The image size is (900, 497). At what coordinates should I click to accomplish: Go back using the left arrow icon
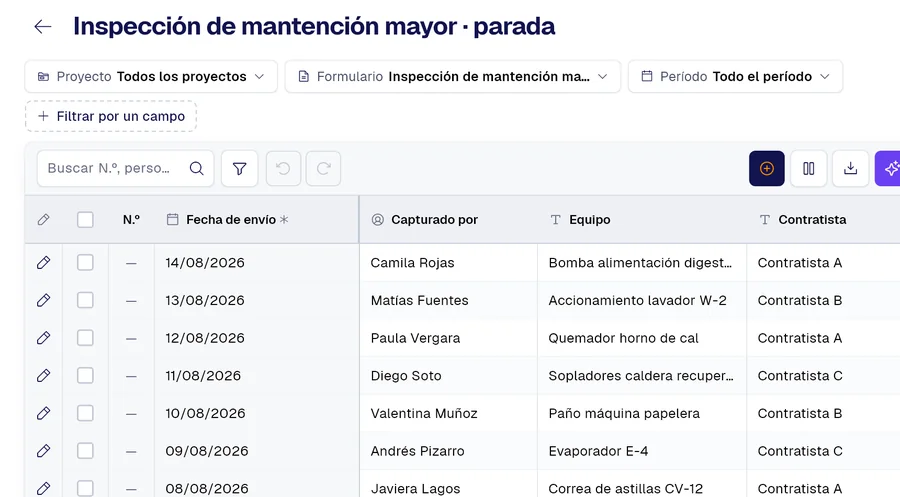[x=43, y=26]
